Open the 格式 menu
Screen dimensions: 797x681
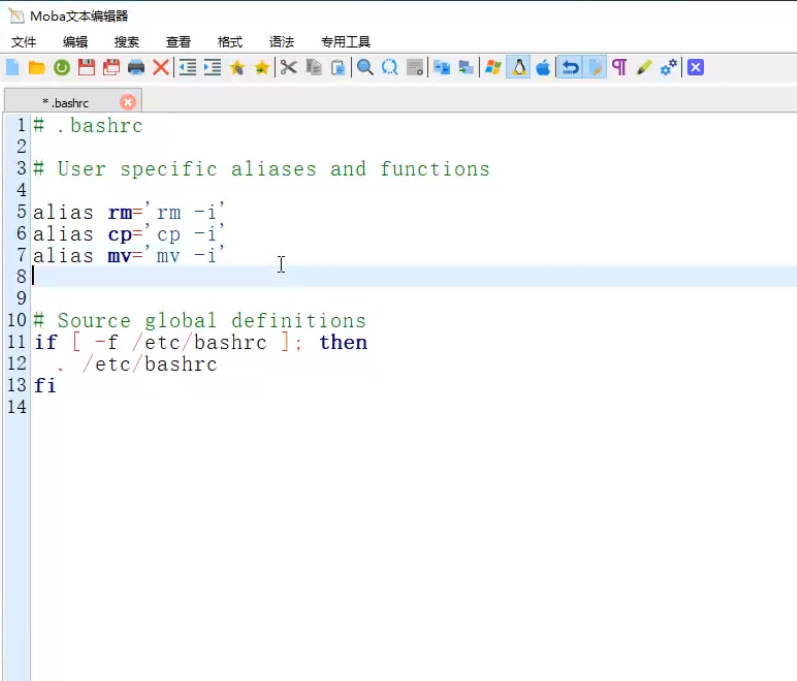pyautogui.click(x=230, y=42)
